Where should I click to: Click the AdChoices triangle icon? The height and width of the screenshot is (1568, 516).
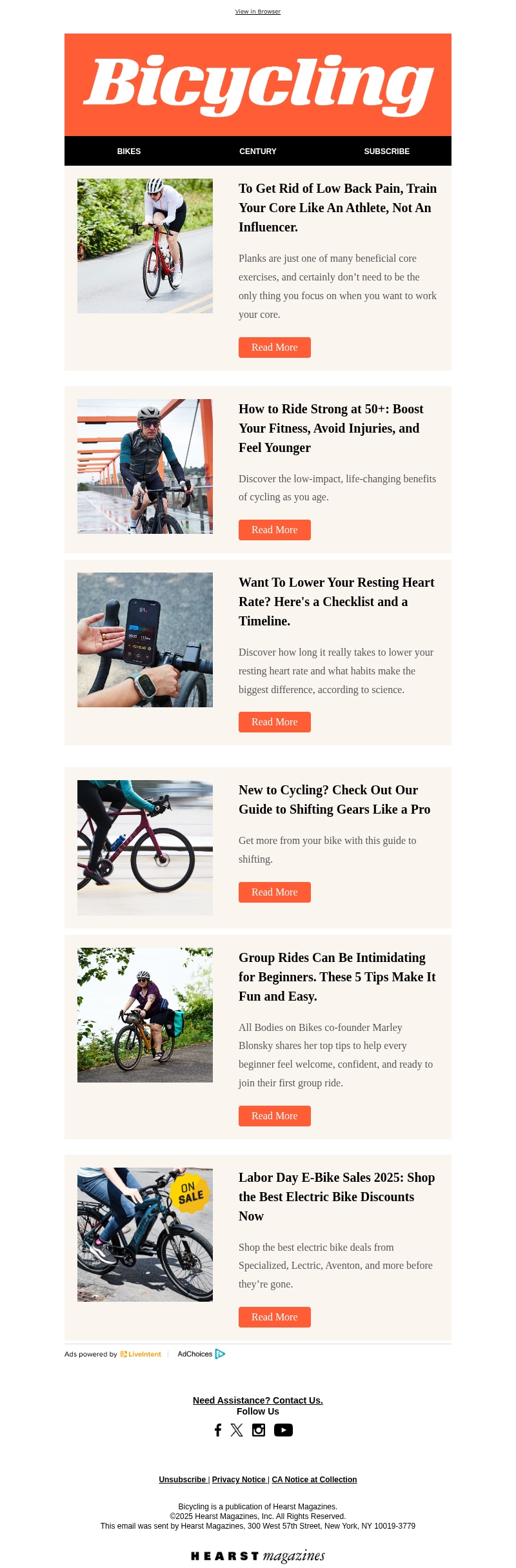[x=220, y=1354]
